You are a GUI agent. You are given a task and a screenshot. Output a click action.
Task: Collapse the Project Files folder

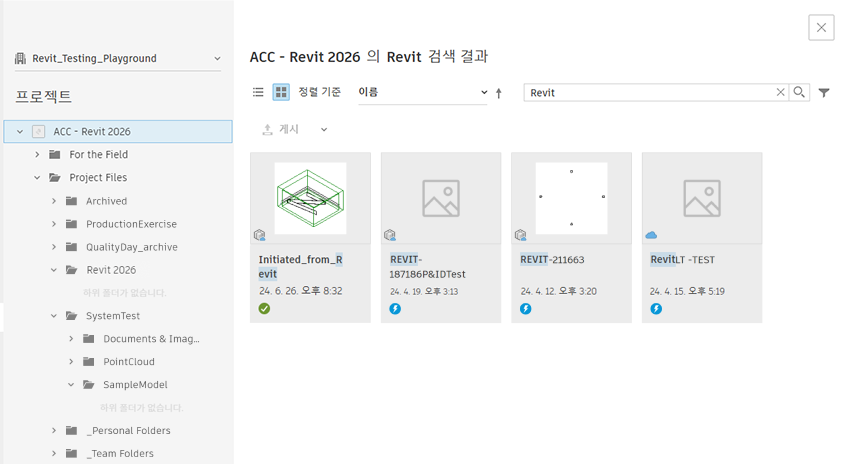(x=37, y=177)
